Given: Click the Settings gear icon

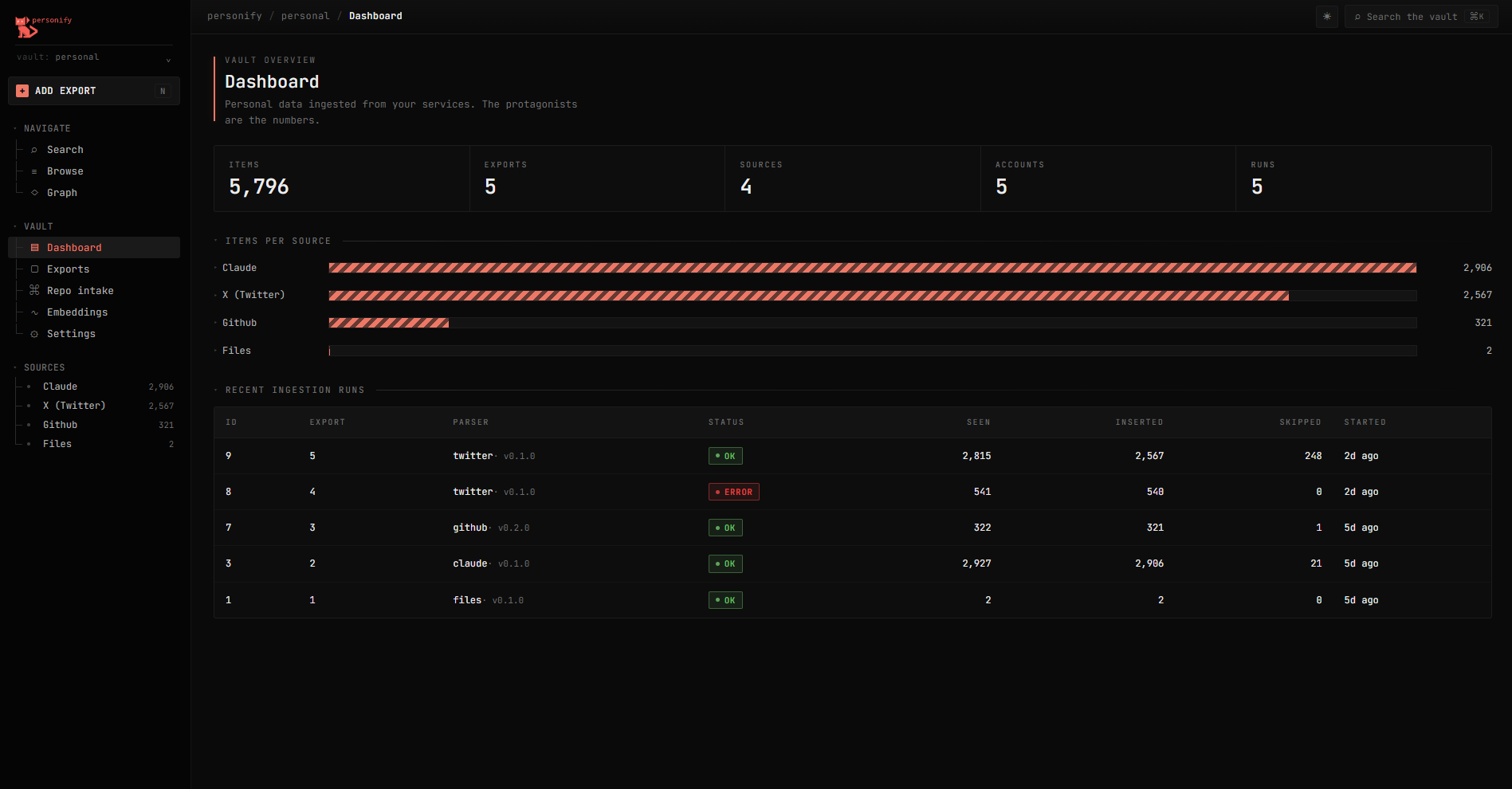Looking at the screenshot, I should tap(34, 334).
